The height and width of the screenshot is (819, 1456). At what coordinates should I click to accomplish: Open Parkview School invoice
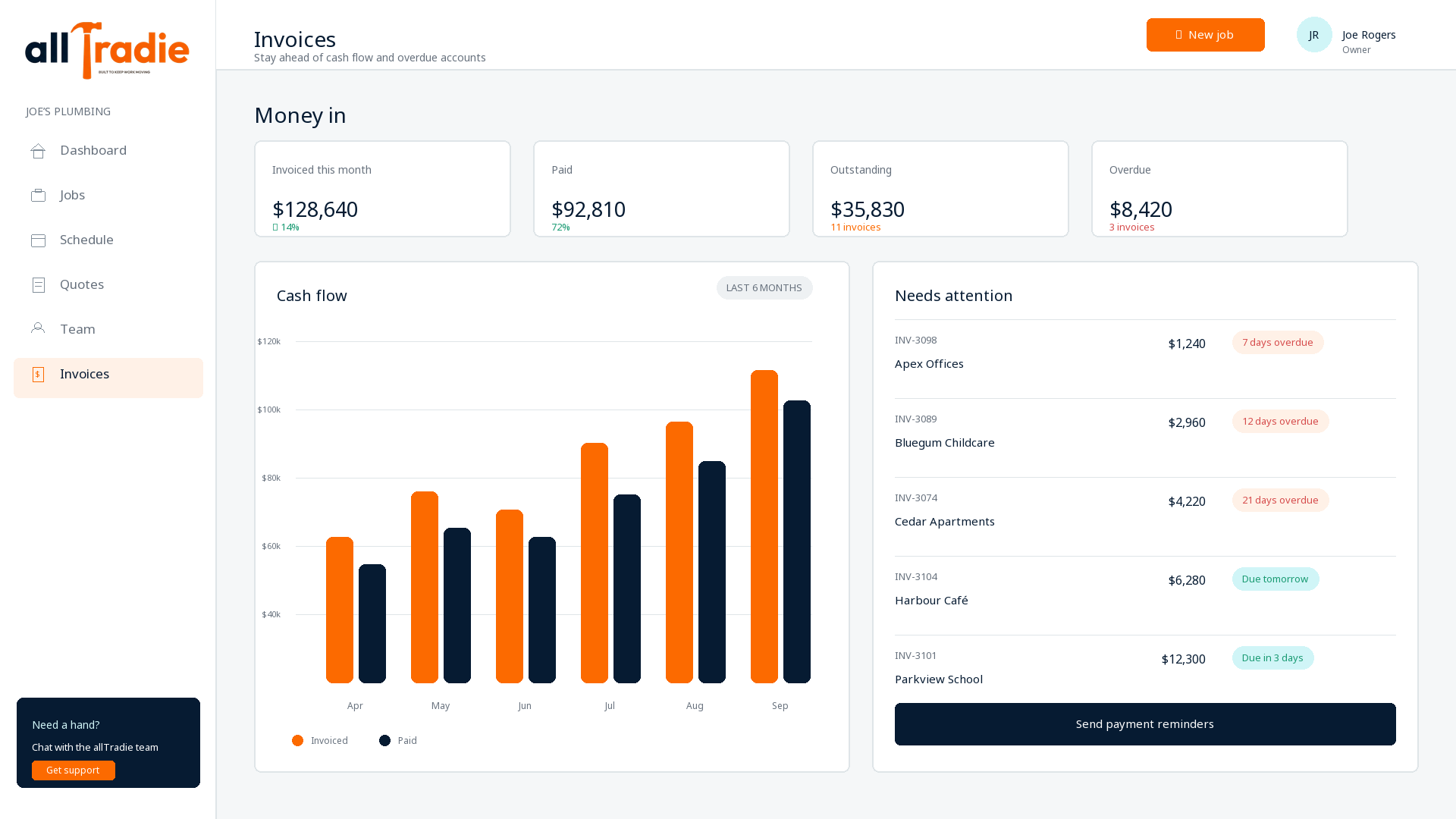click(1145, 669)
